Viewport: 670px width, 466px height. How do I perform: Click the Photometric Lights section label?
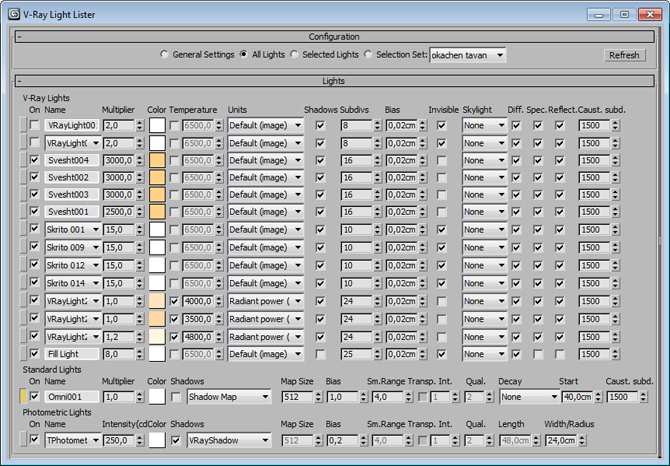[x=57, y=412]
